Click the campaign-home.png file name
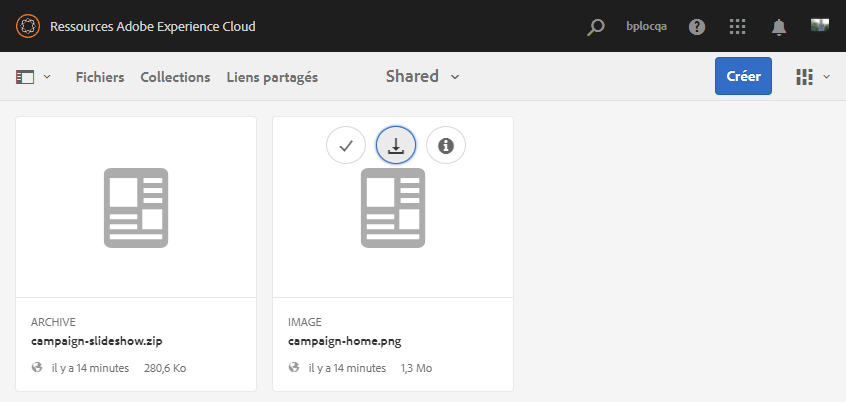 coord(344,341)
